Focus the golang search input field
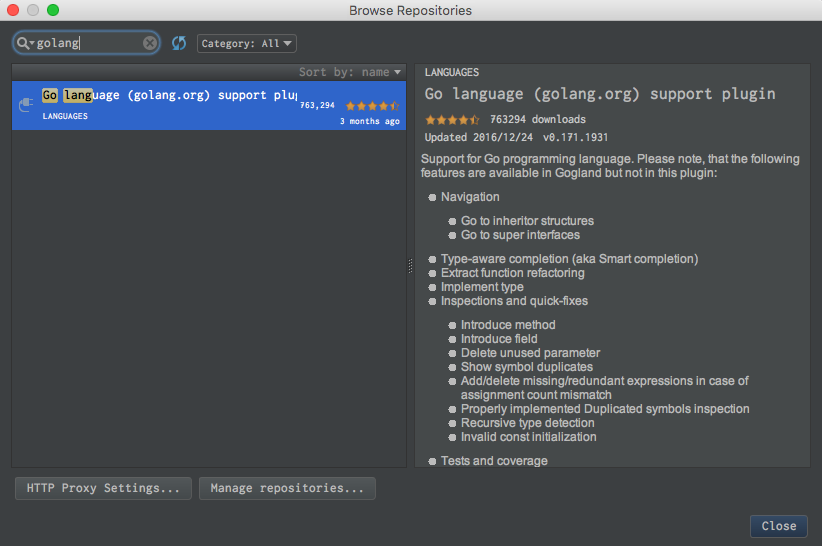Screen dimensions: 822x546 pos(88,43)
